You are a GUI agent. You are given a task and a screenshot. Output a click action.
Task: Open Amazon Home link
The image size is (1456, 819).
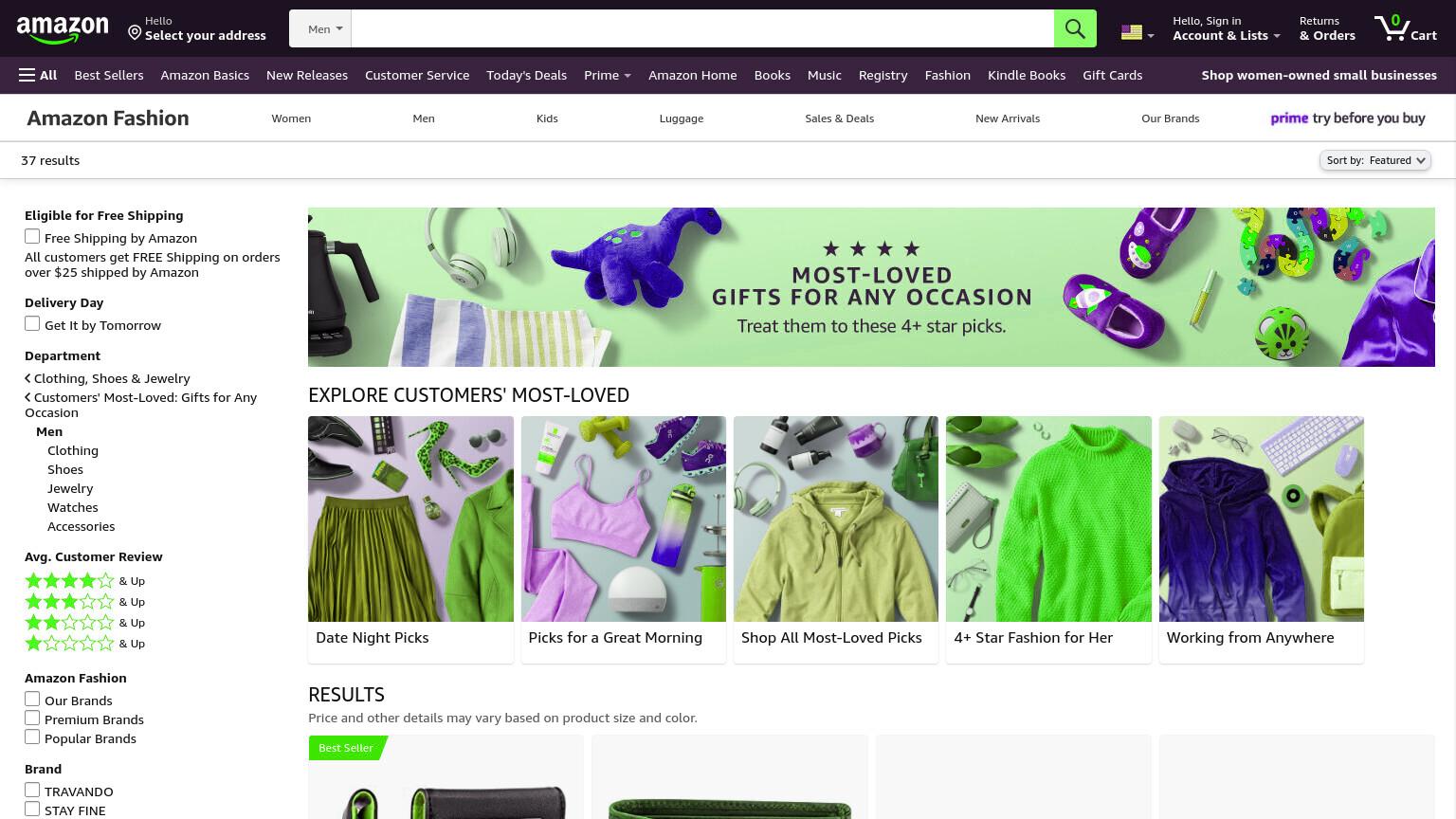[x=693, y=75]
